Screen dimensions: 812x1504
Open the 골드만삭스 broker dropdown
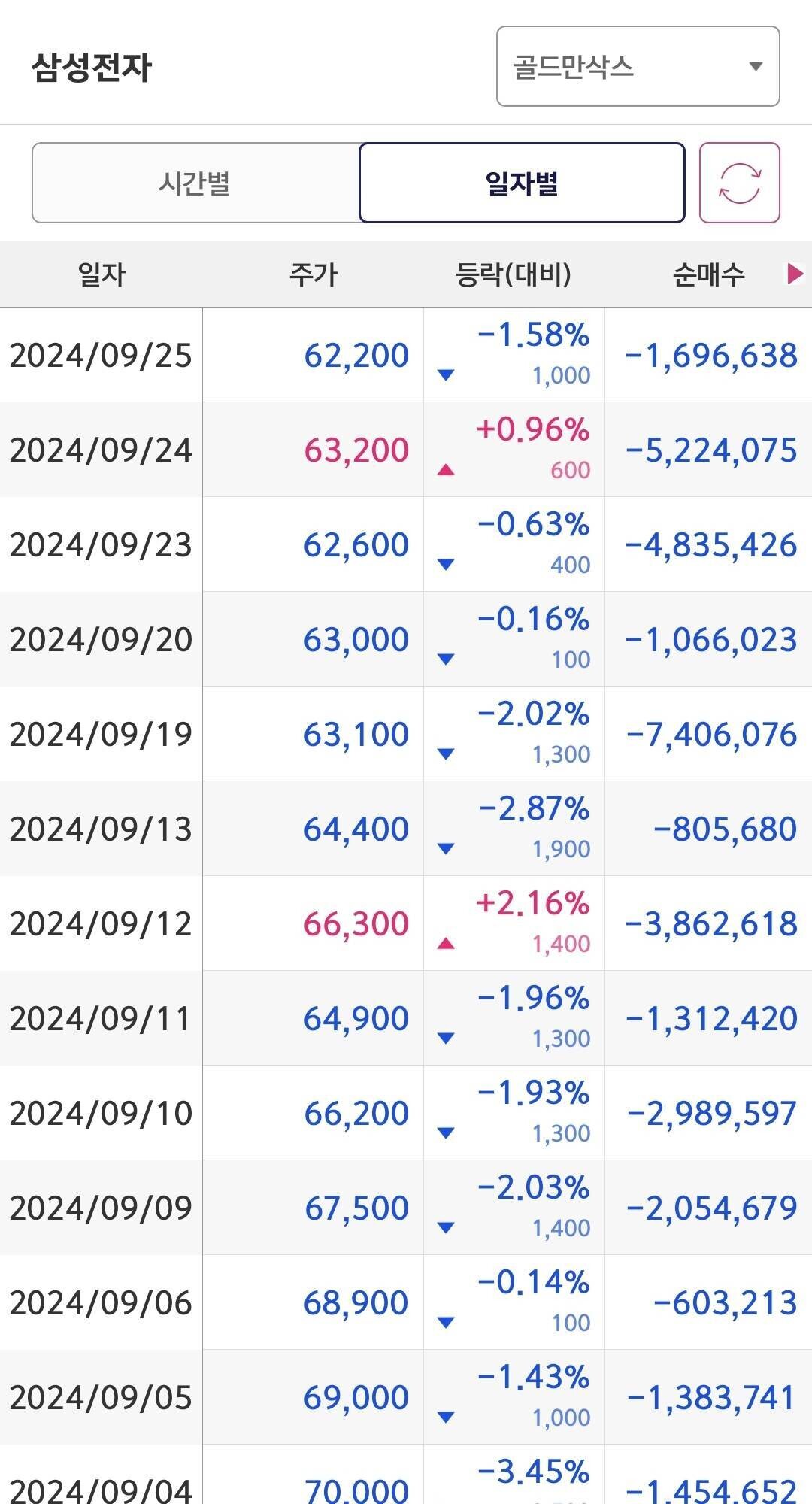click(x=637, y=67)
